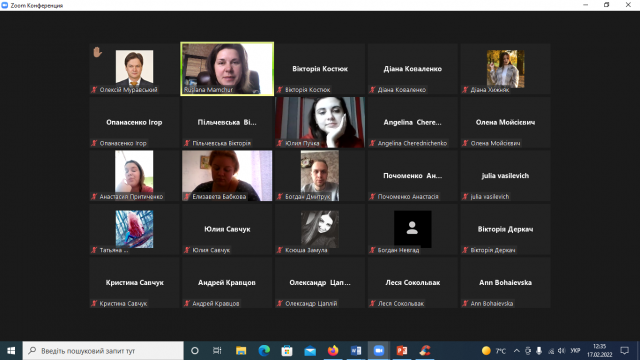Click the muted mic icon beside Кристина Савчук

coord(94,304)
